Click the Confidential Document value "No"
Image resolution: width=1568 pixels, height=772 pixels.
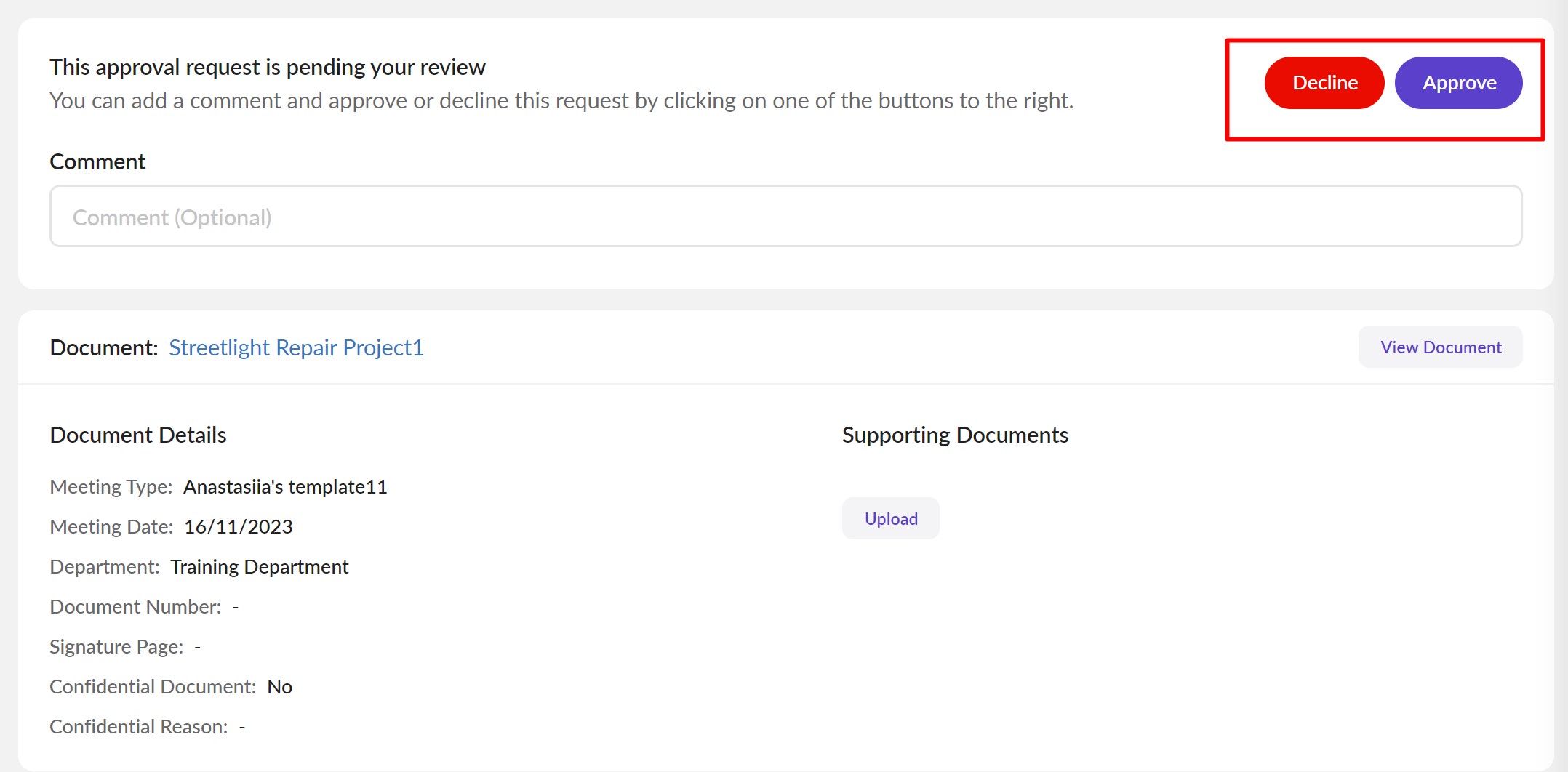pos(279,686)
